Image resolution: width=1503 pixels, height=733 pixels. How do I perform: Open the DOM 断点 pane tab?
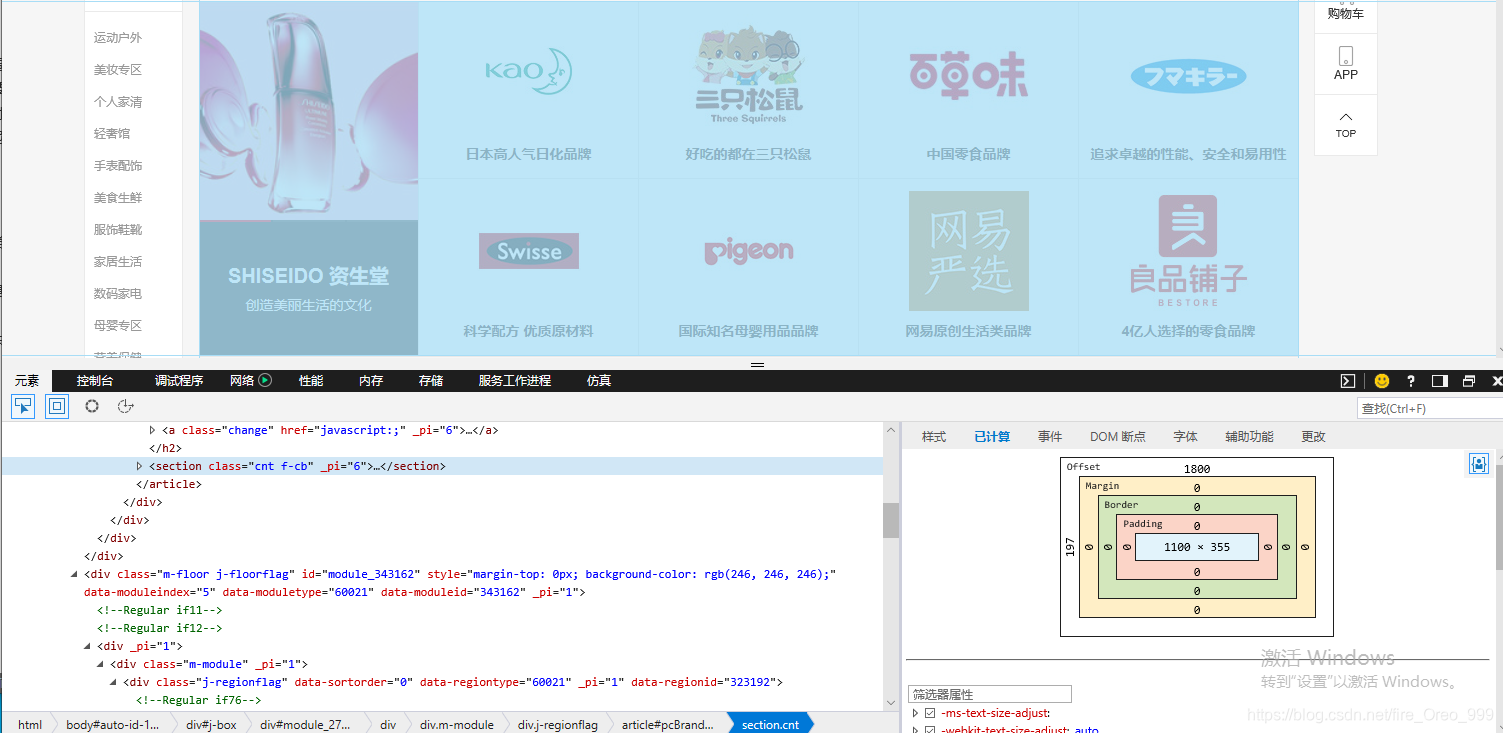(x=1118, y=437)
